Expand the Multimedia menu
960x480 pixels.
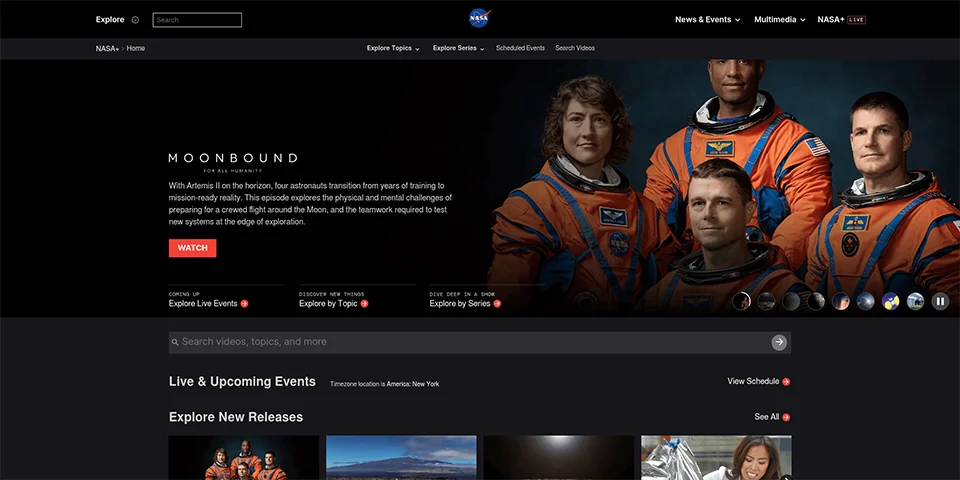coord(779,20)
